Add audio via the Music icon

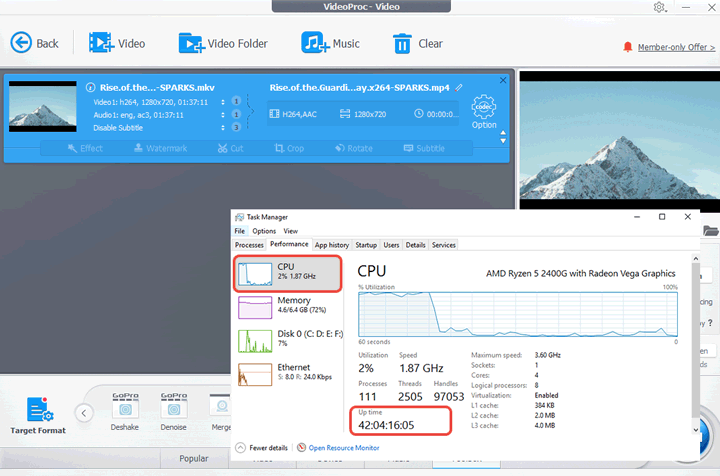click(330, 43)
